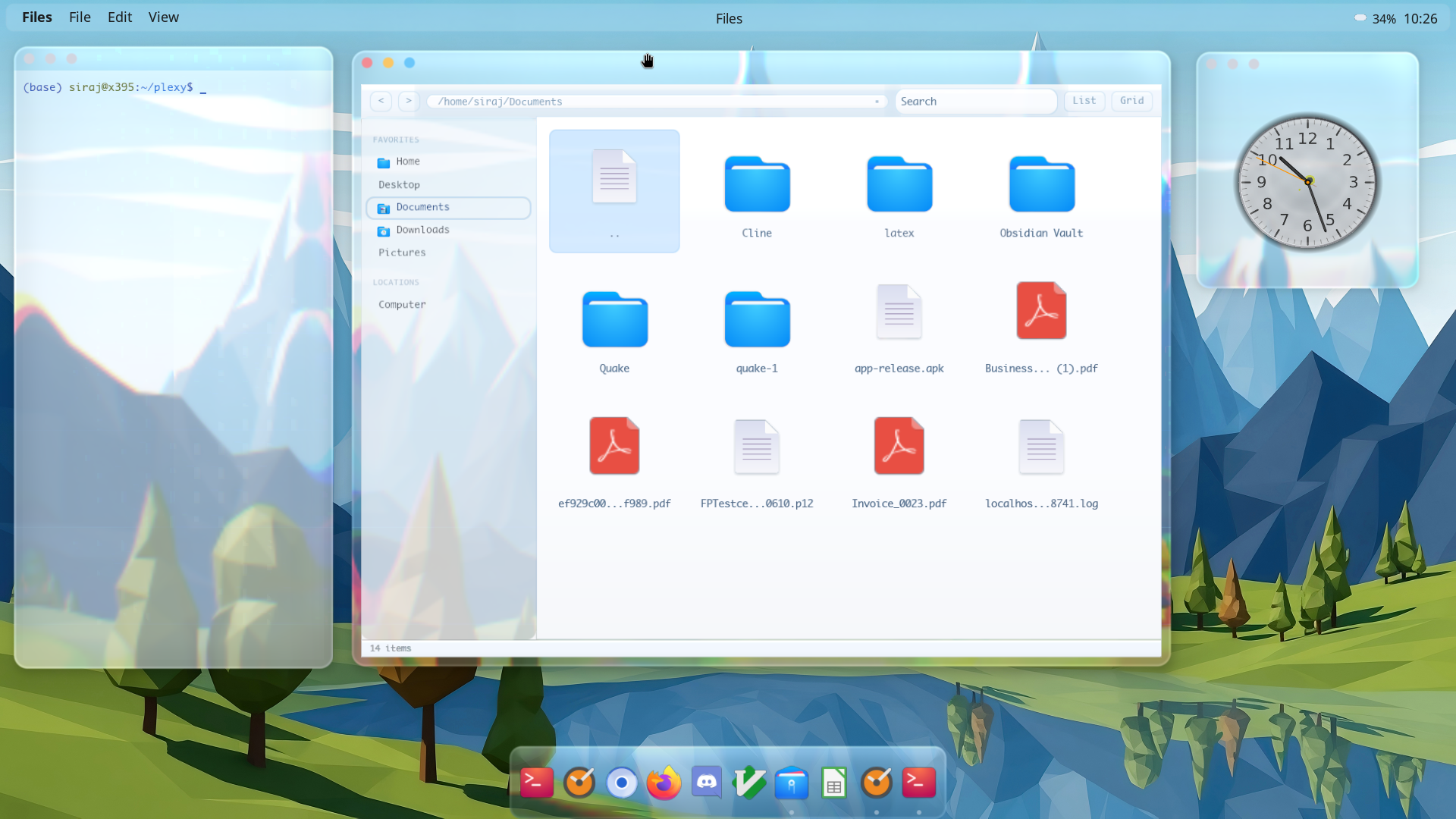
Task: Launch Discord from the dock
Action: coord(707,783)
